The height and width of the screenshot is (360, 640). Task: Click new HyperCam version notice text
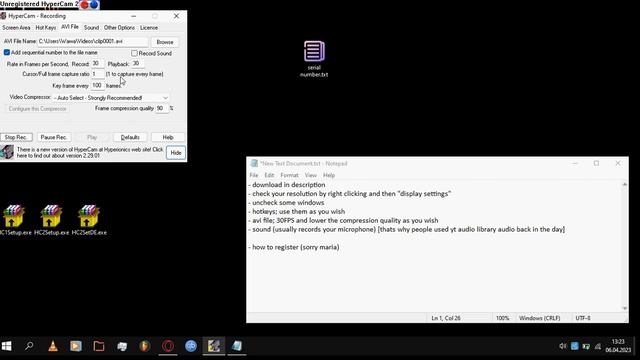pyautogui.click(x=90, y=152)
